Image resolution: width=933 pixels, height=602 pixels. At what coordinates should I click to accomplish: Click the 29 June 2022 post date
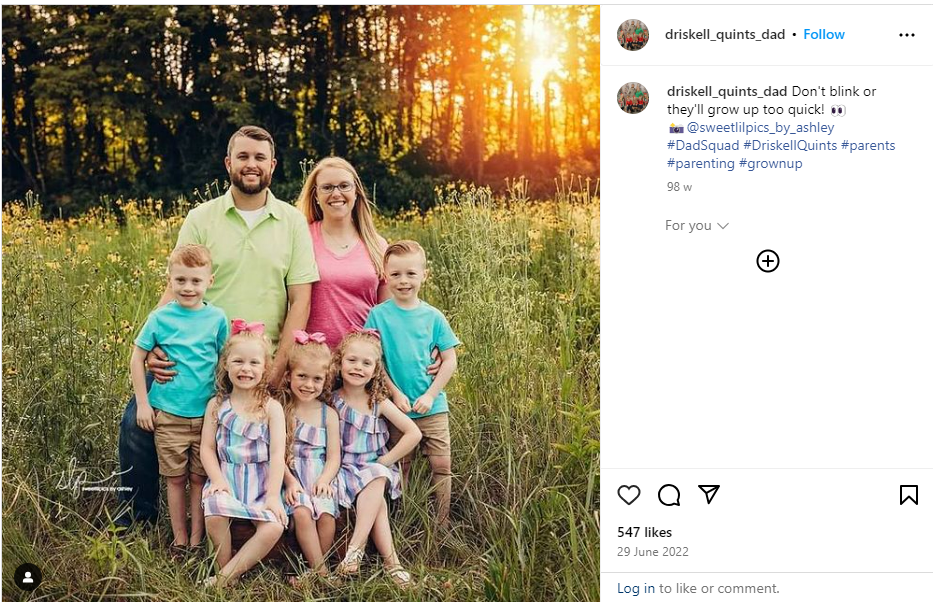652,552
